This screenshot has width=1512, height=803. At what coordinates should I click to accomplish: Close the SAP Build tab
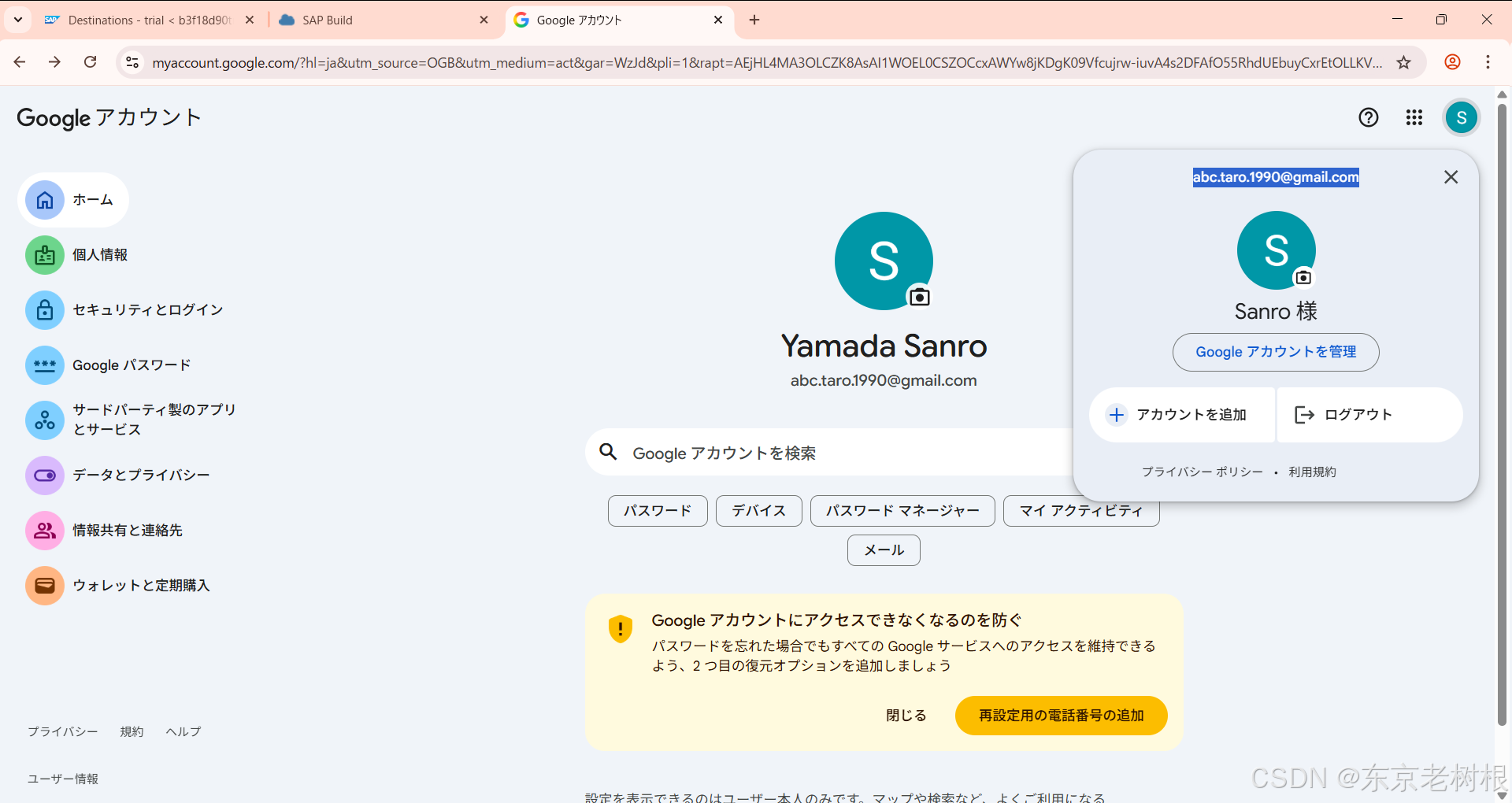(x=484, y=20)
